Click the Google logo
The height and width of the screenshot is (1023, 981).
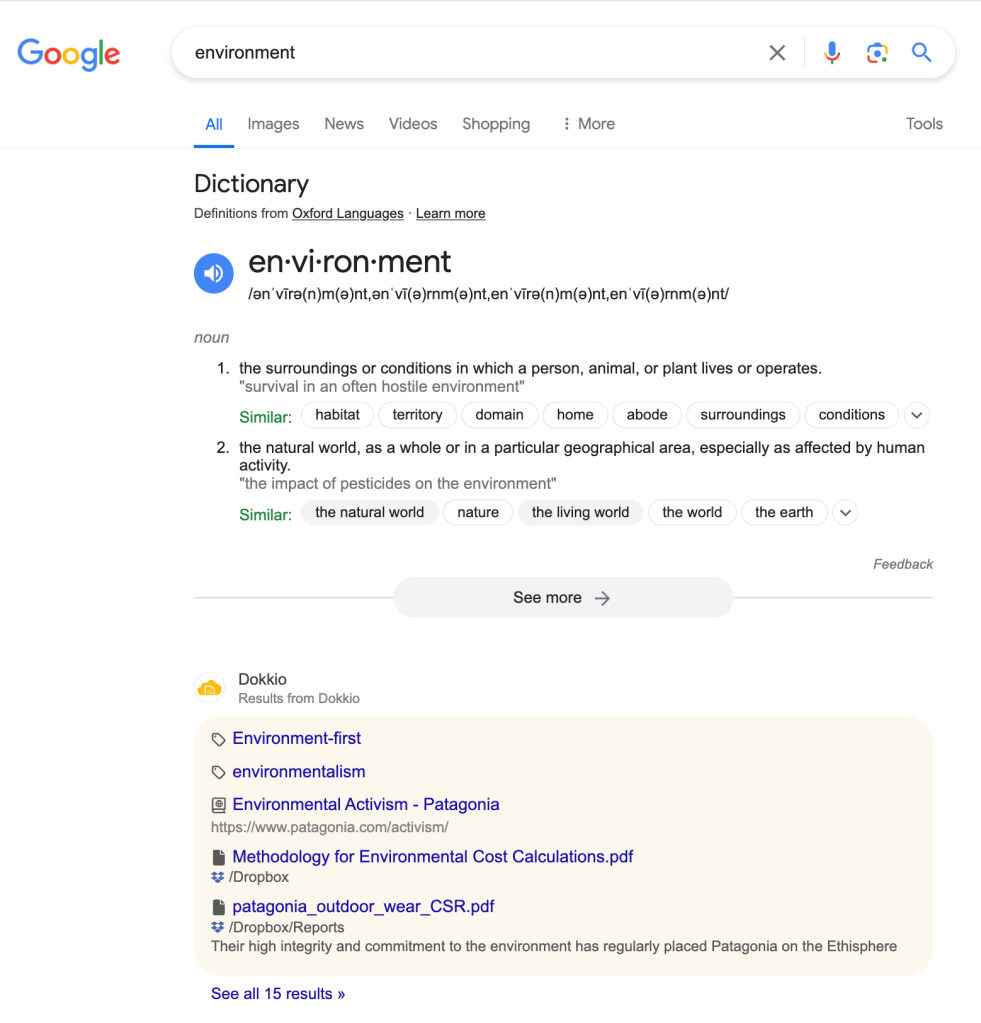69,53
